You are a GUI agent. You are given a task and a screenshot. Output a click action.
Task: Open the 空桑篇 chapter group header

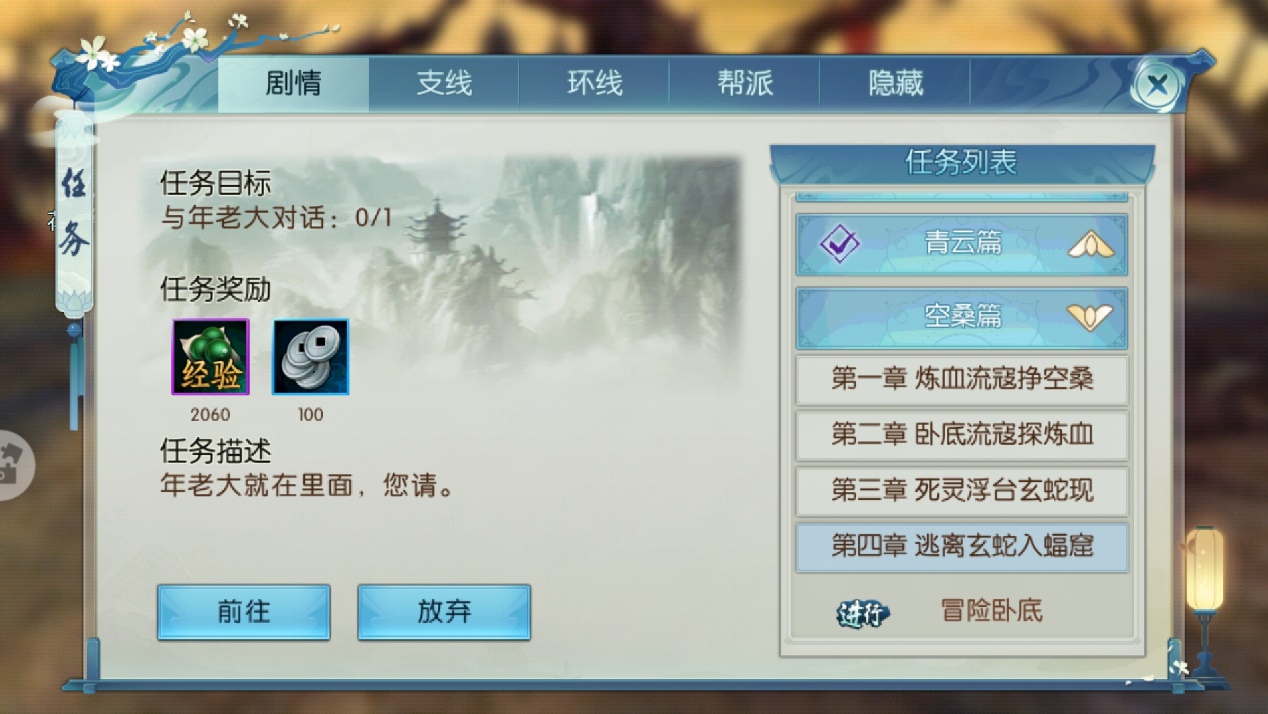[x=962, y=318]
